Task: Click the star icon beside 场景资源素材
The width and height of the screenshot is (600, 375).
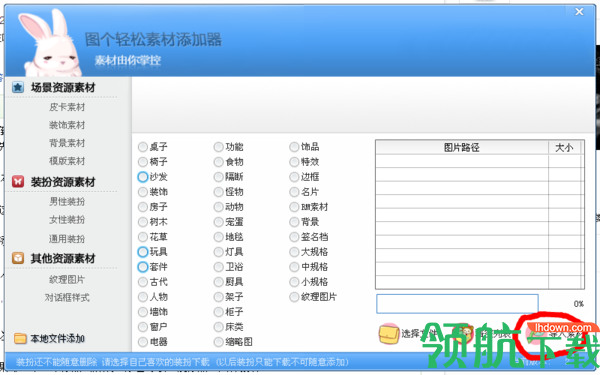Action: pos(18,88)
